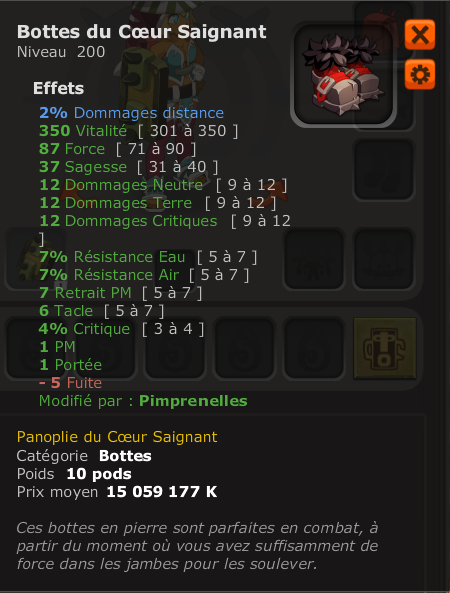Select the equipment slot beside Résistance Eau line
The height and width of the screenshot is (593, 450).
314,259
